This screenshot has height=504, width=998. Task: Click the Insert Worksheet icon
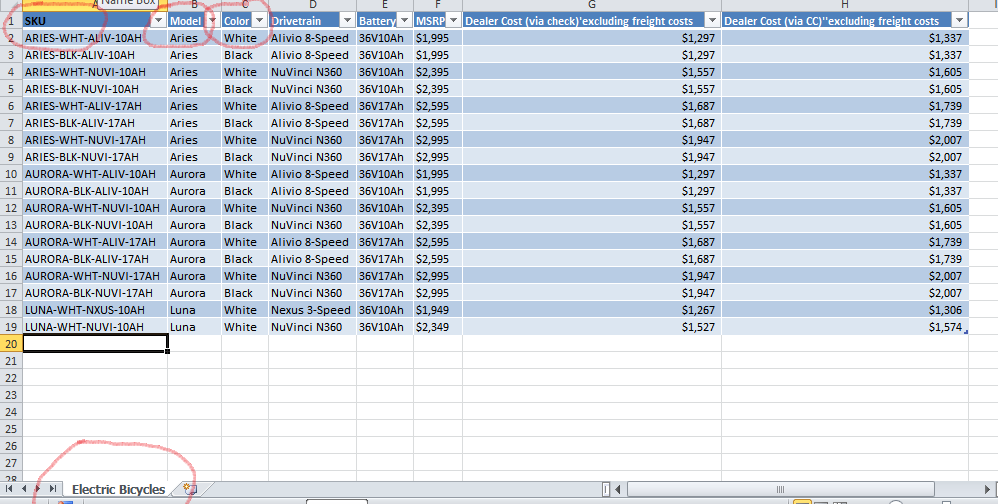coord(190,489)
